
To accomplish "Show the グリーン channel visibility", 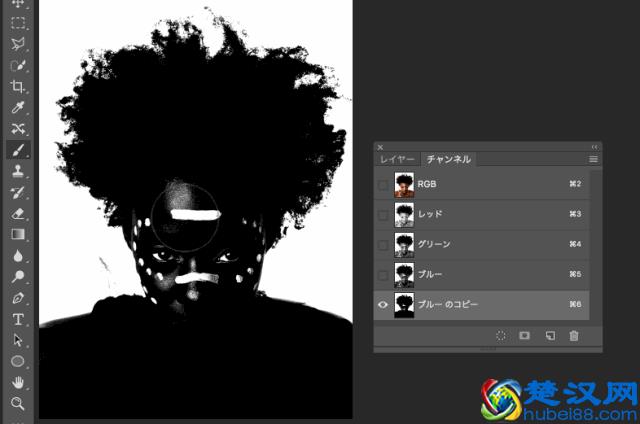I will coord(383,245).
